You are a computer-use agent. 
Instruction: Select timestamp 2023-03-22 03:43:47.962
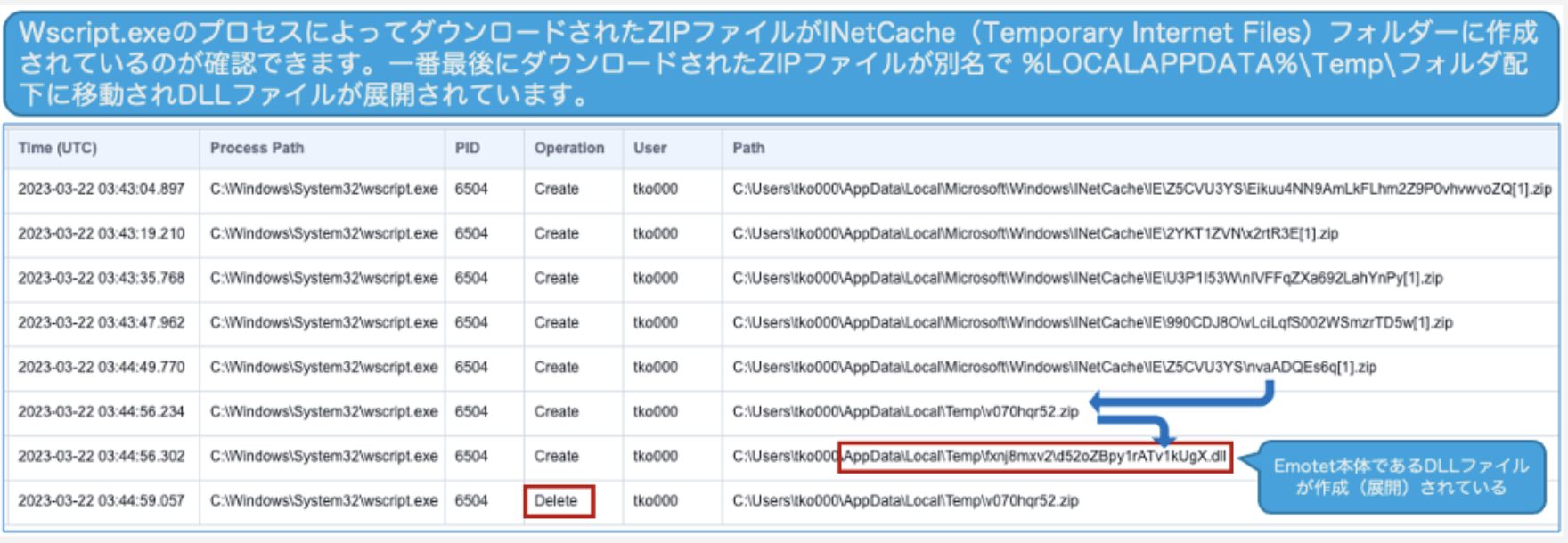click(x=102, y=322)
